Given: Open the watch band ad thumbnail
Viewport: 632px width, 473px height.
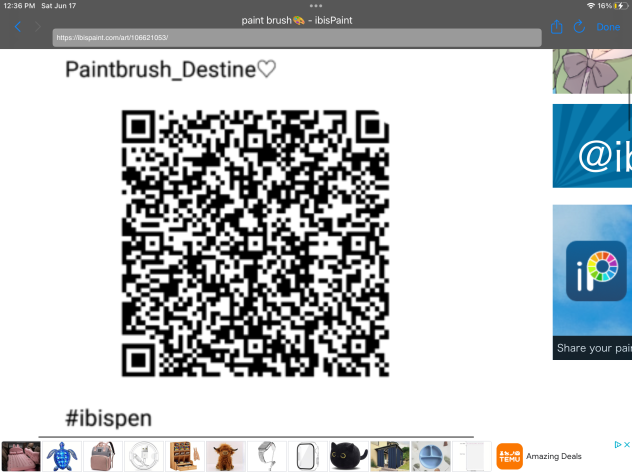Looking at the screenshot, I should pos(266,456).
